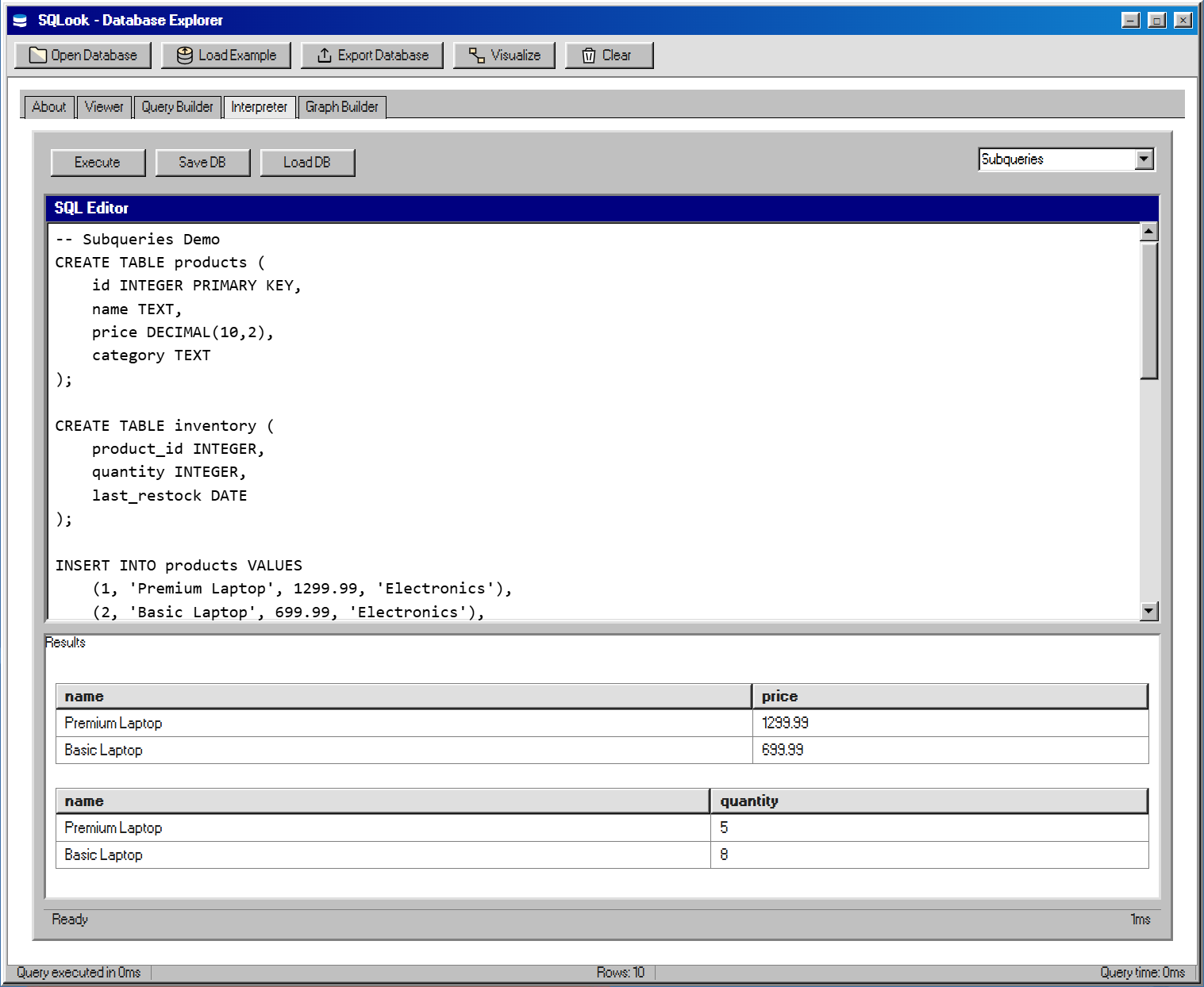Click the upload icon on Export Database
Screen dimensions: 1204x987
pos(325,55)
